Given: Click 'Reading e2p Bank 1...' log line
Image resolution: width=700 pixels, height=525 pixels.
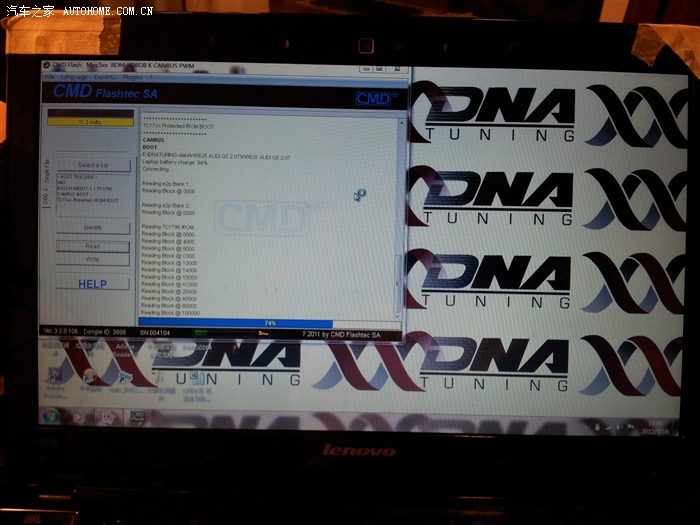Looking at the screenshot, I should tap(167, 184).
